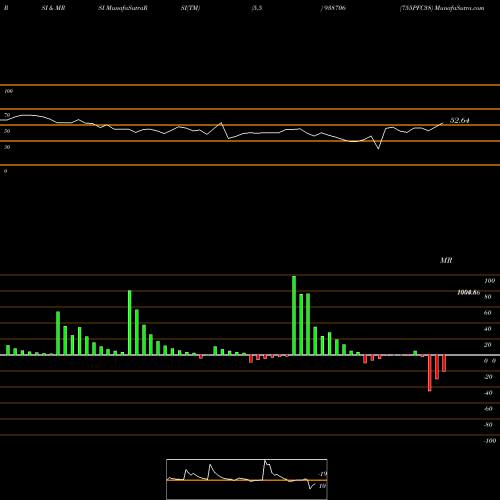This screenshot has height=500, width=500.
Task: Click the RSI axis label 70
Action: pos(7,115)
